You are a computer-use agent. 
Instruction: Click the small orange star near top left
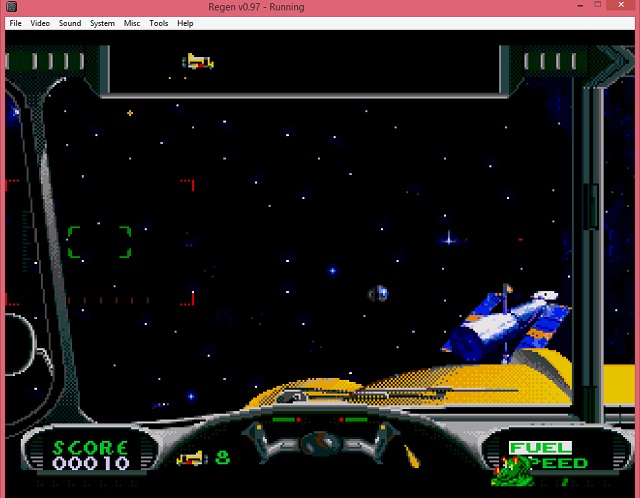tap(130, 113)
